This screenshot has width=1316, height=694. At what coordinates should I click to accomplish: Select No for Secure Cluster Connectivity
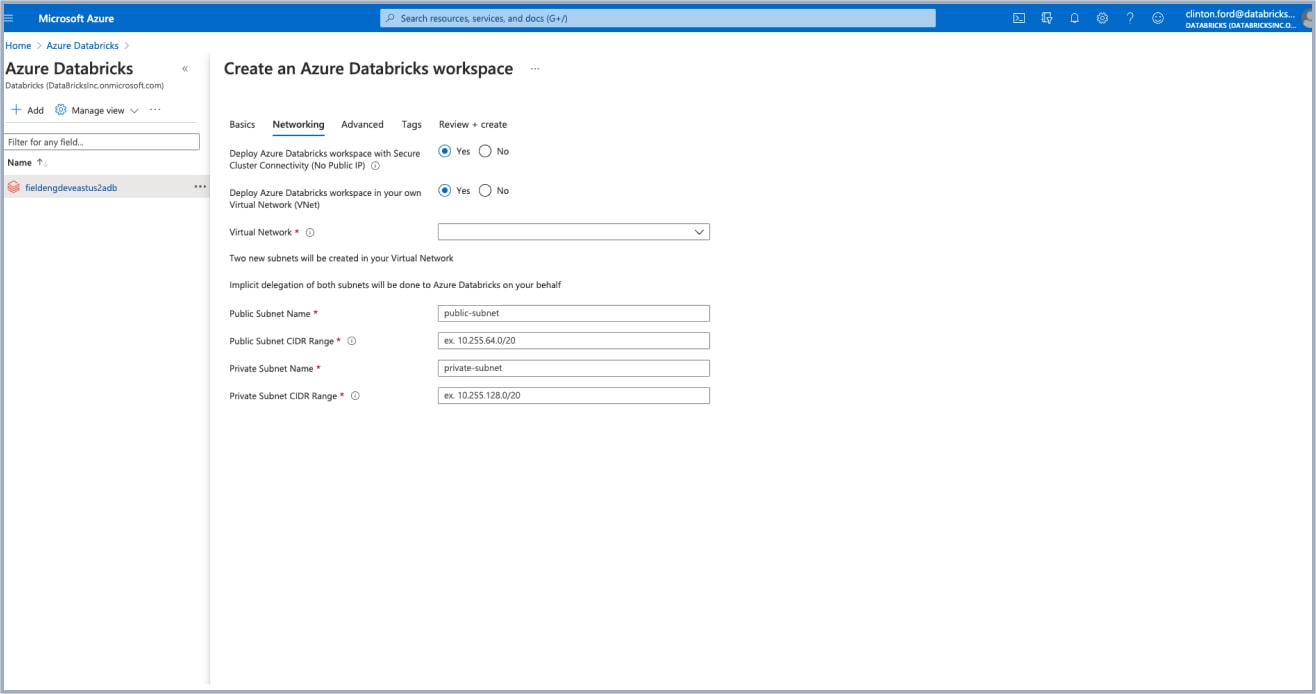485,151
